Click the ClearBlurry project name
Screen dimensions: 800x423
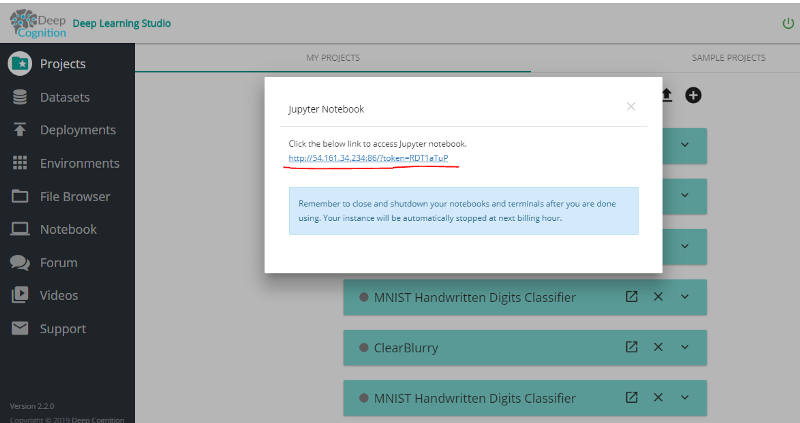406,348
